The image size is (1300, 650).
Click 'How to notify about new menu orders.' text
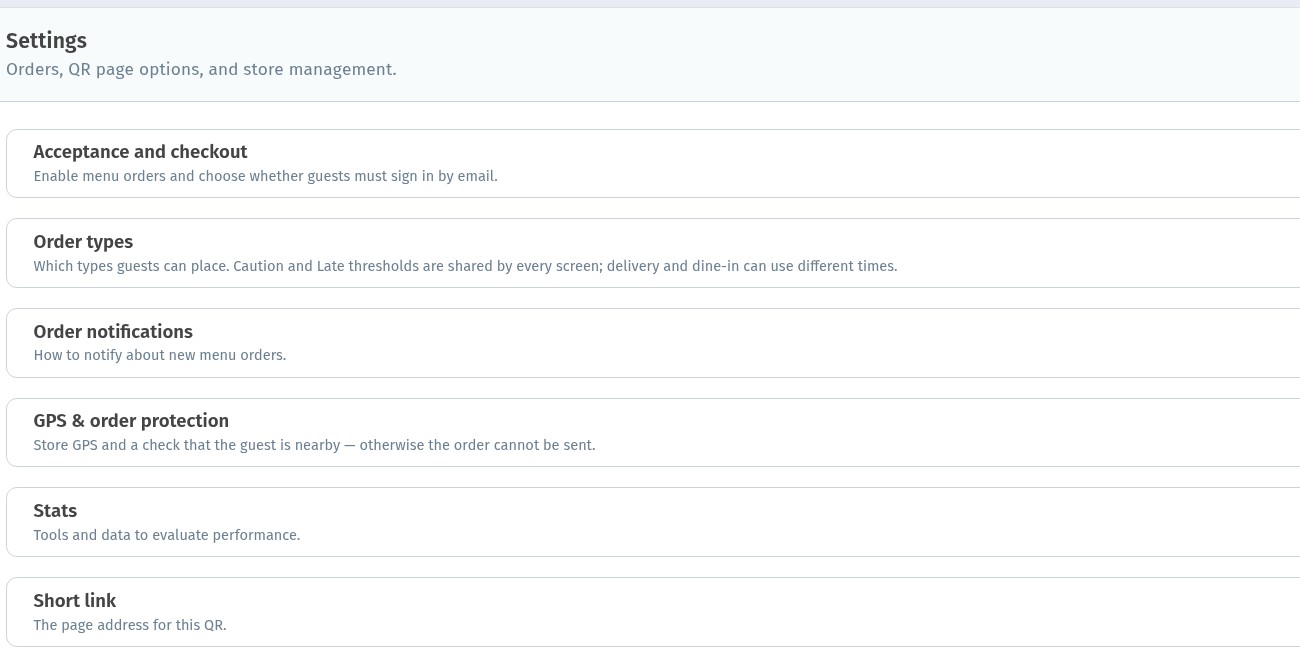(x=160, y=355)
